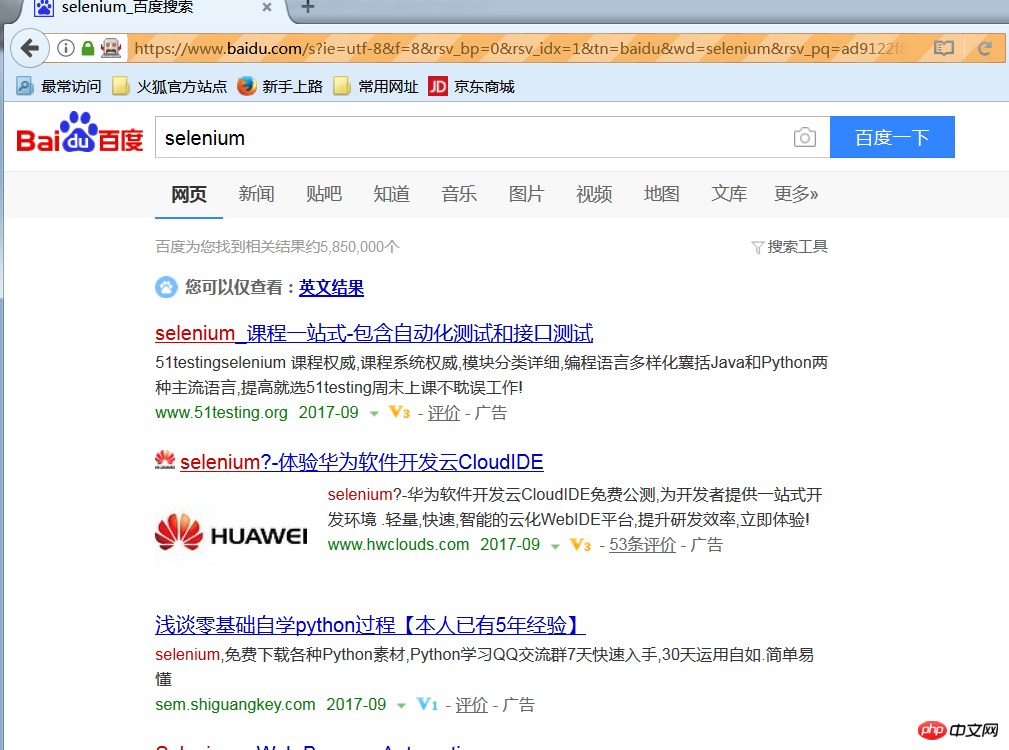Open the 新手上路 Firefox bookmark
1009x750 pixels.
click(279, 86)
